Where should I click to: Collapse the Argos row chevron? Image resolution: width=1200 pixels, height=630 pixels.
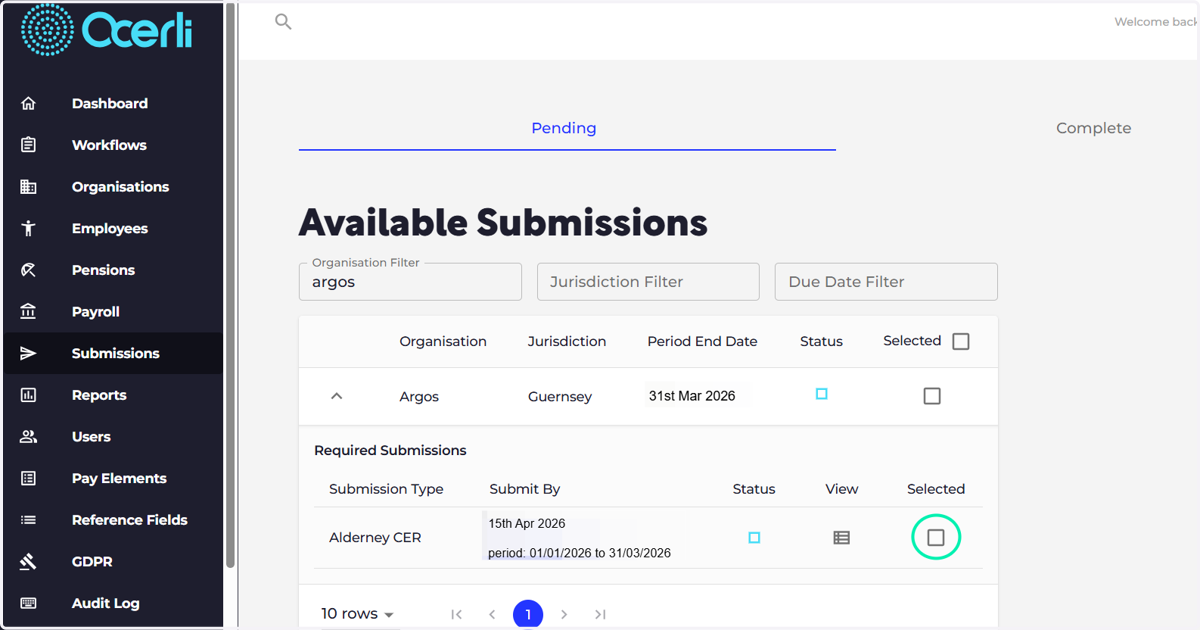click(x=337, y=396)
